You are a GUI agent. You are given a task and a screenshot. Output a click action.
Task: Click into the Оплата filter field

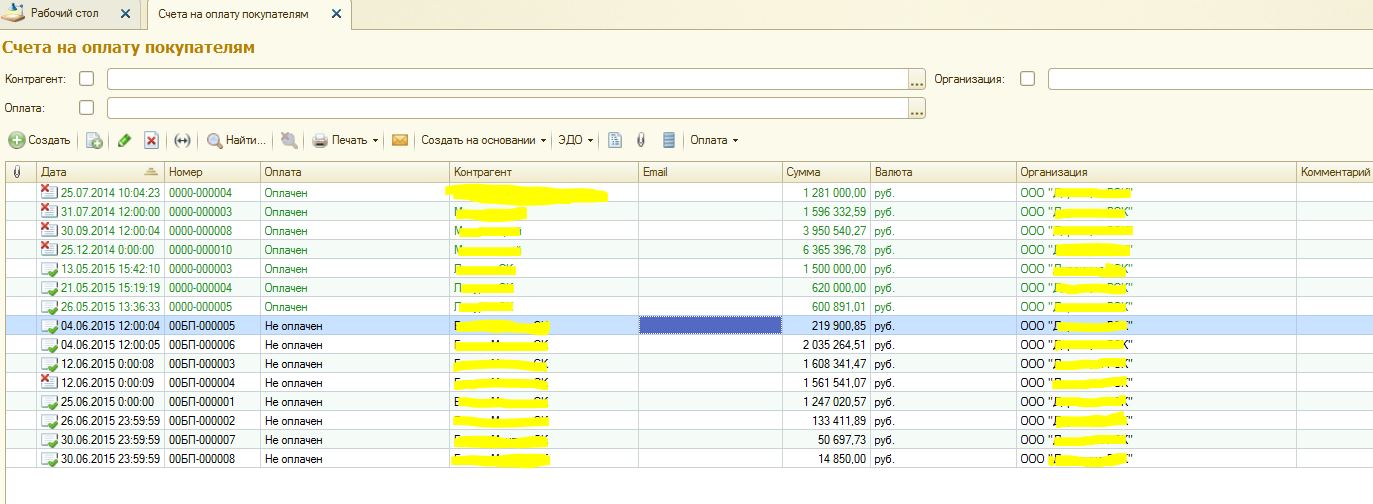tap(507, 108)
